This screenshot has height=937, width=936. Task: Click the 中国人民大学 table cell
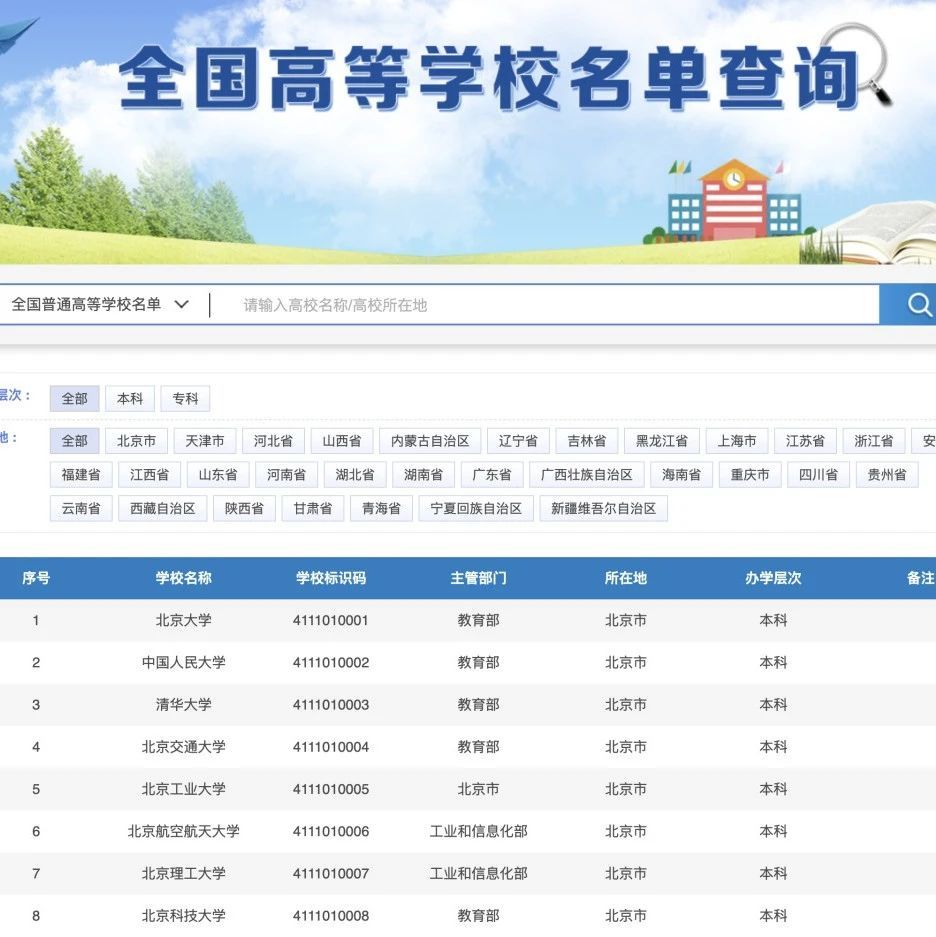pos(183,663)
